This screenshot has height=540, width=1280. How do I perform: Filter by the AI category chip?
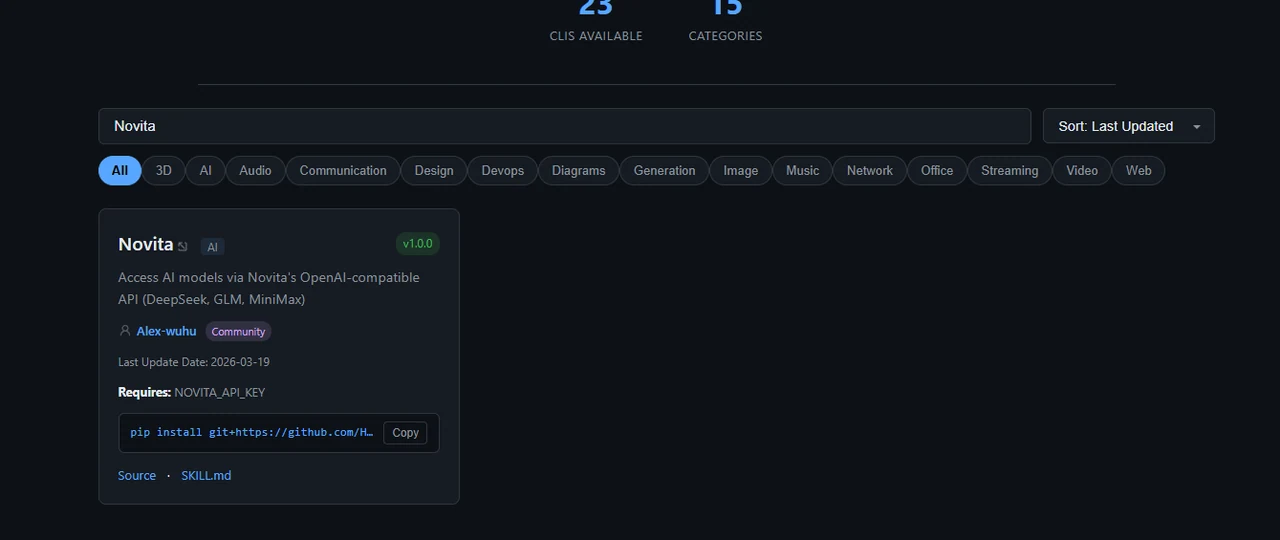point(206,171)
